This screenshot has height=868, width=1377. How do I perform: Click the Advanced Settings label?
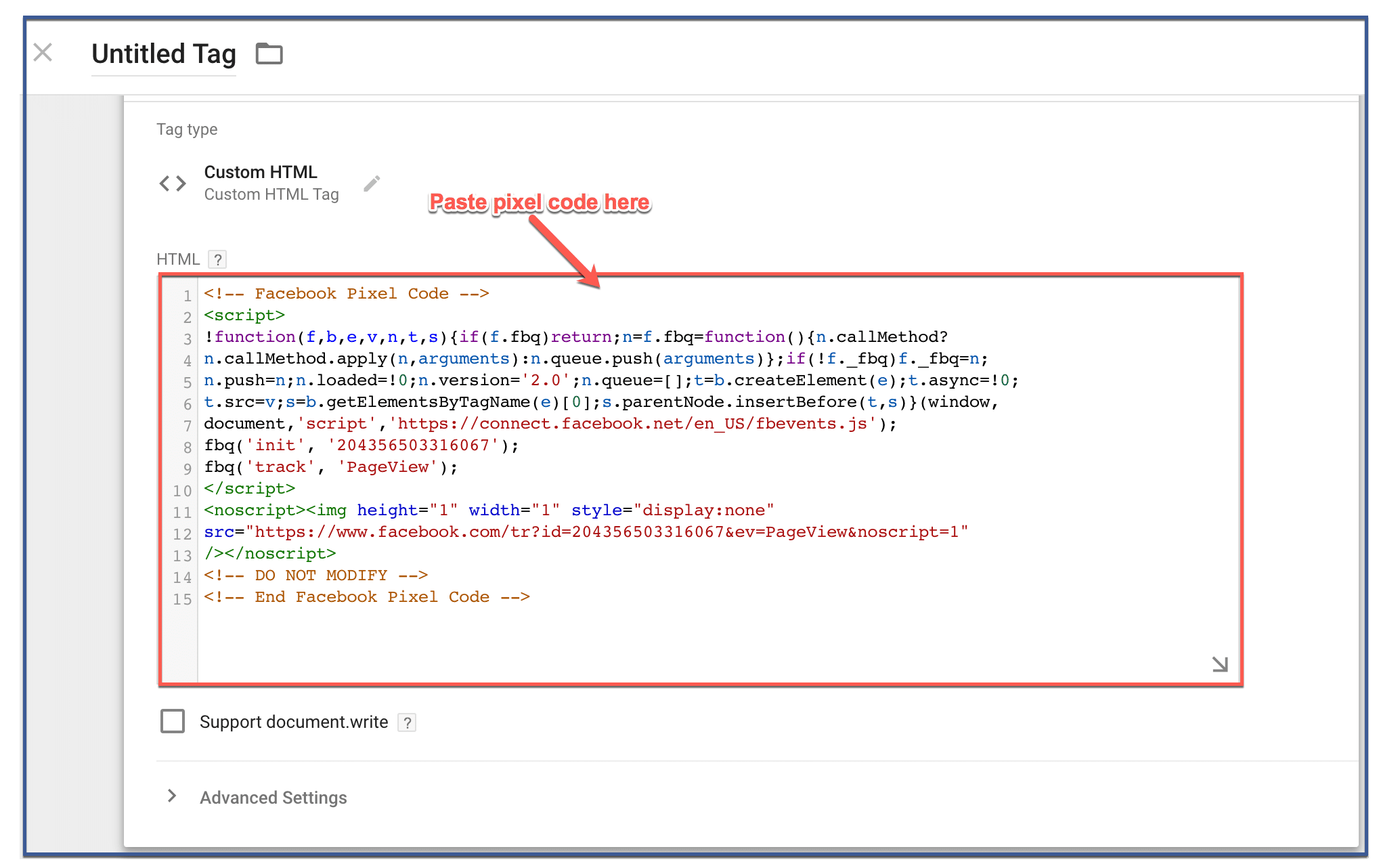[273, 798]
